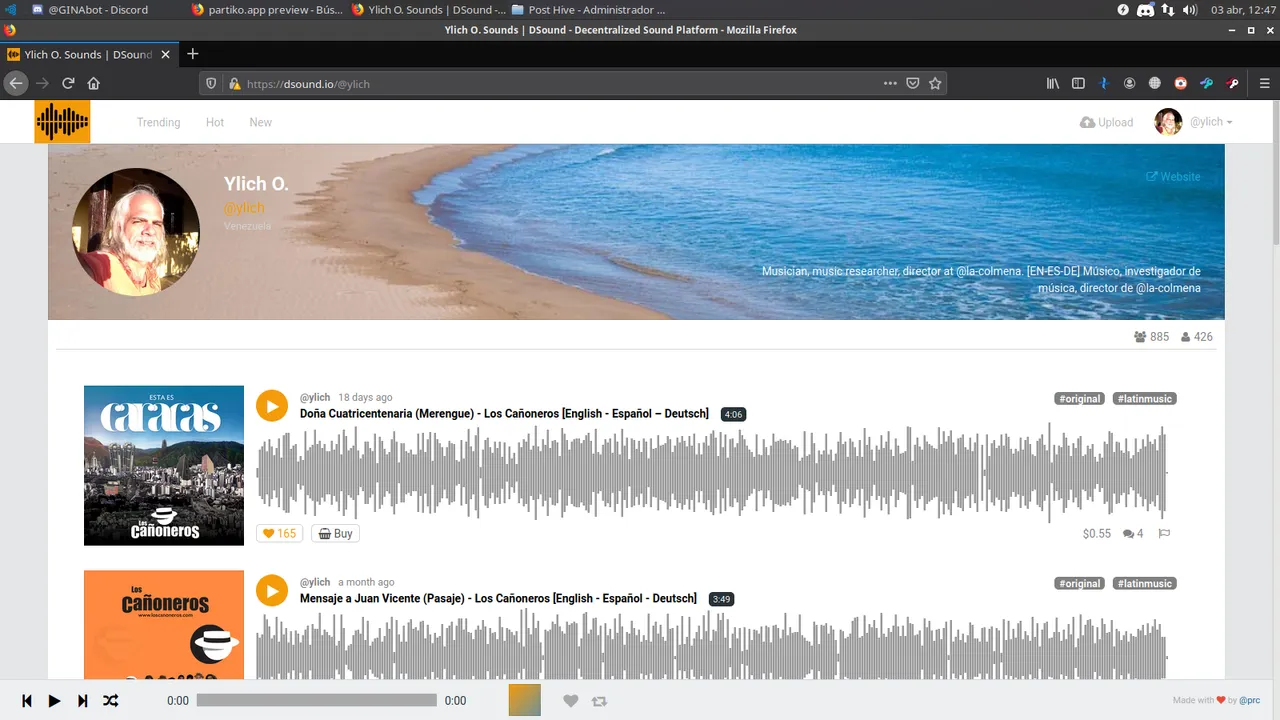Toggle the heart like icon in the player
The width and height of the screenshot is (1280, 720).
click(x=571, y=701)
